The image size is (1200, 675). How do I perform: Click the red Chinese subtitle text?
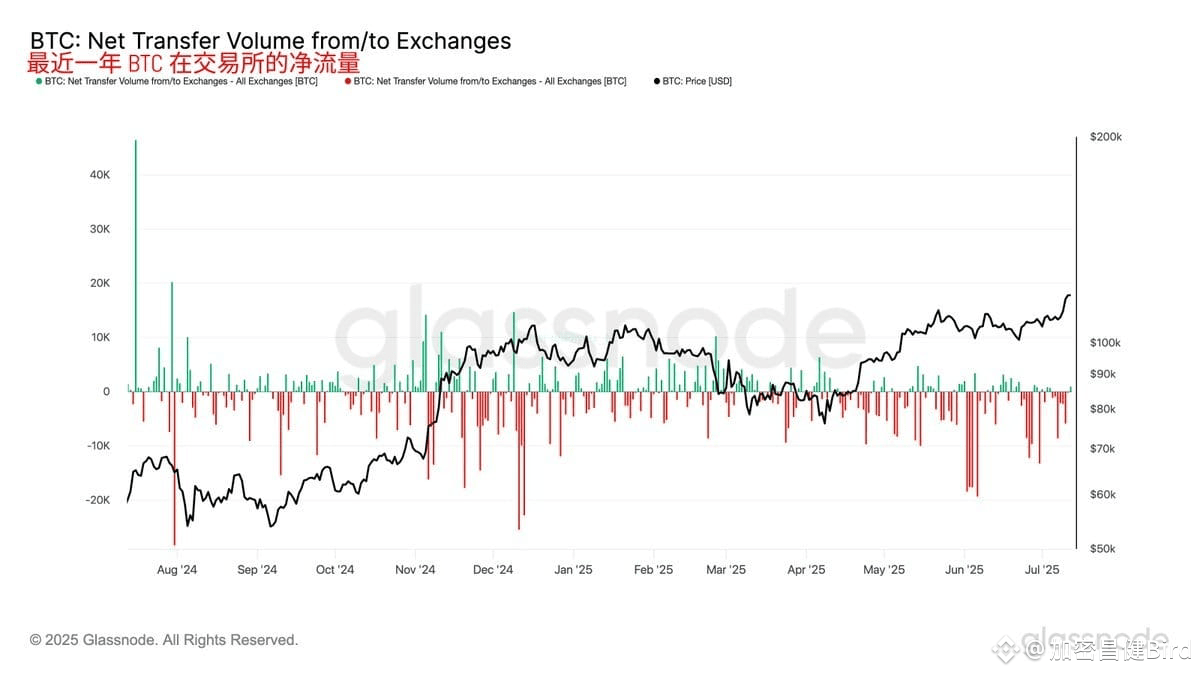[193, 63]
